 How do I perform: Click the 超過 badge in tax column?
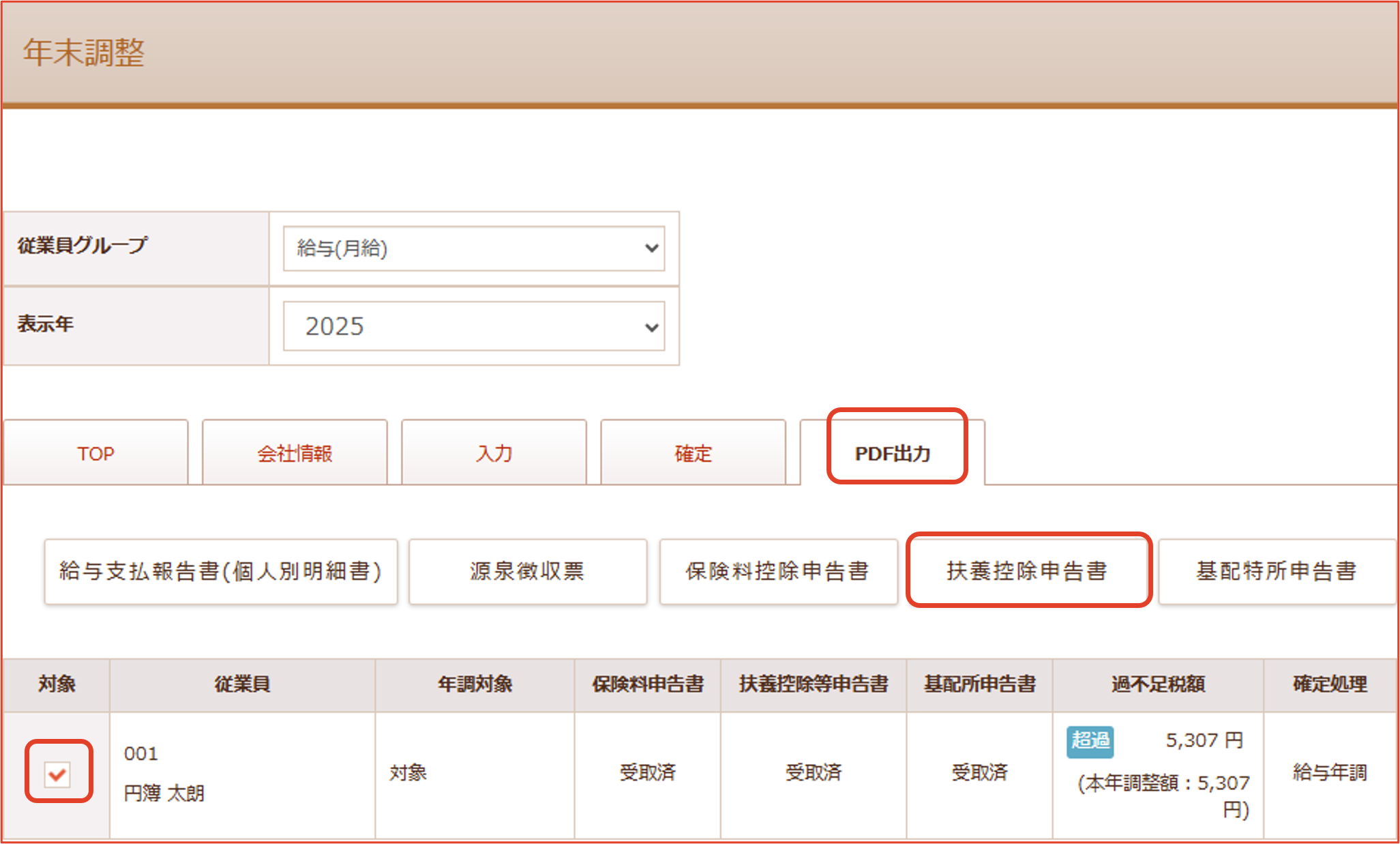tap(1090, 740)
